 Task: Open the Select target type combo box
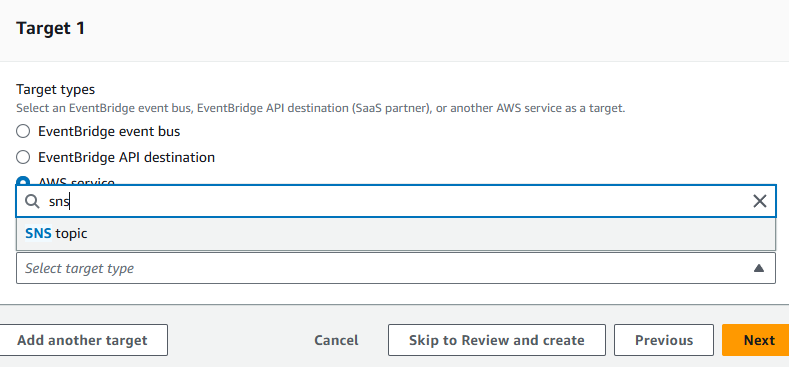pyautogui.click(x=396, y=268)
